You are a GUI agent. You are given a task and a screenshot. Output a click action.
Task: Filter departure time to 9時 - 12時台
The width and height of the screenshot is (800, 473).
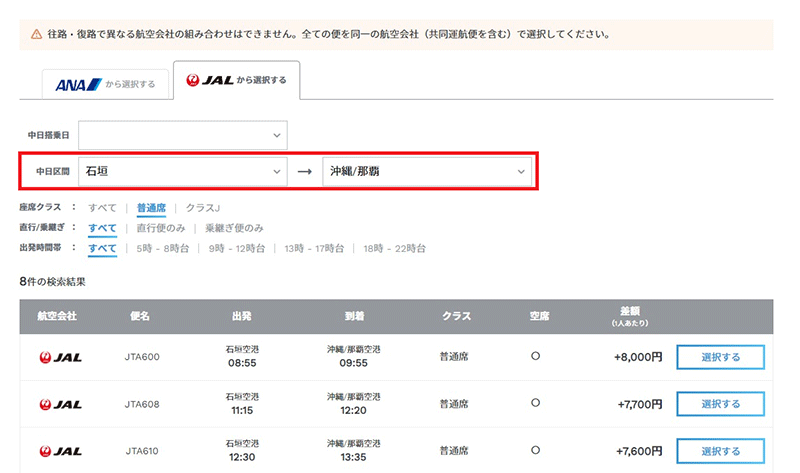point(238,248)
